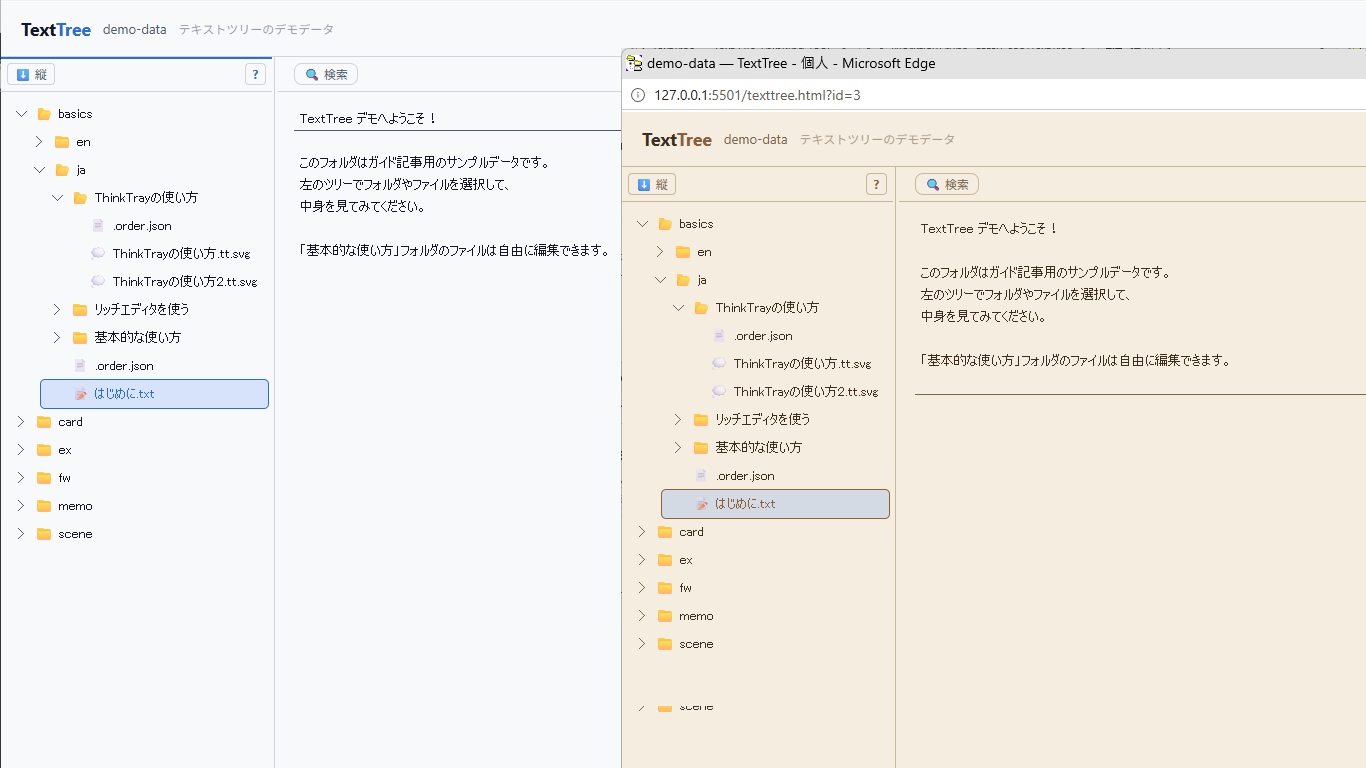Select .order.json directly above はじめに.txt in background white window
The height and width of the screenshot is (768, 1366).
coord(124,366)
